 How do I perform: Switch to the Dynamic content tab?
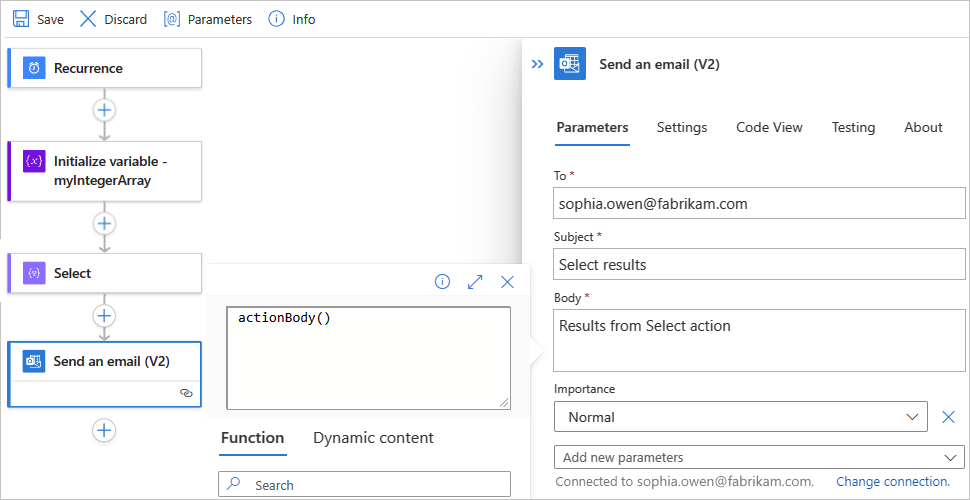(373, 438)
